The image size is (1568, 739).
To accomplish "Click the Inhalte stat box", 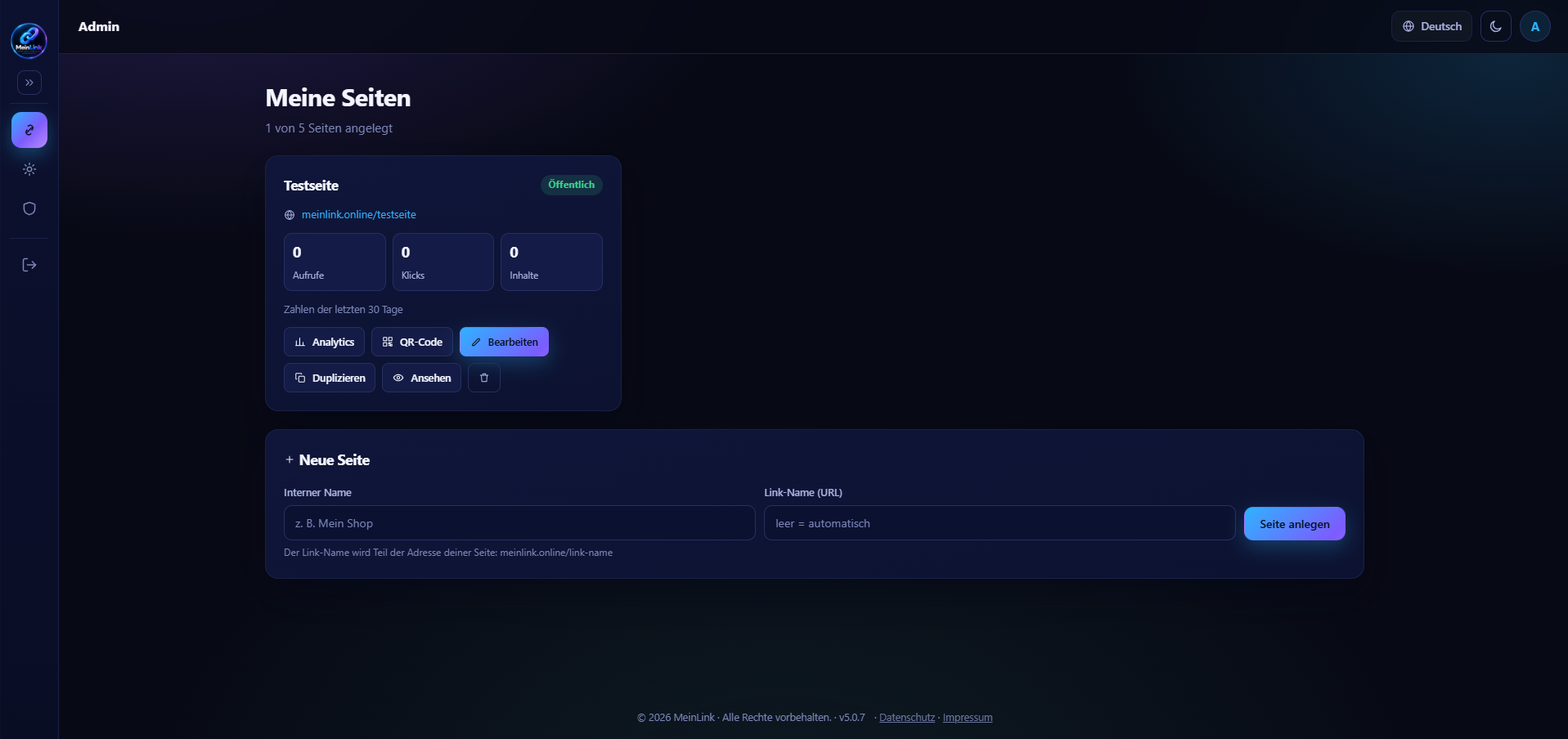I will (551, 262).
